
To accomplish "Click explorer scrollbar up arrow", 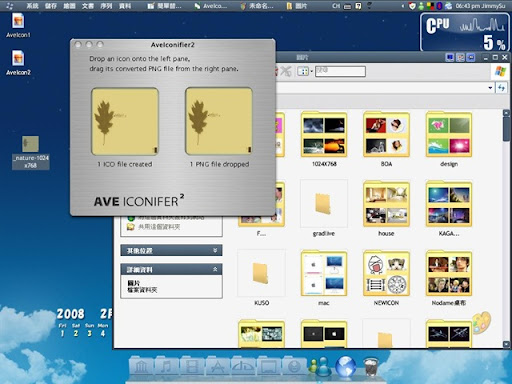I will [x=506, y=113].
